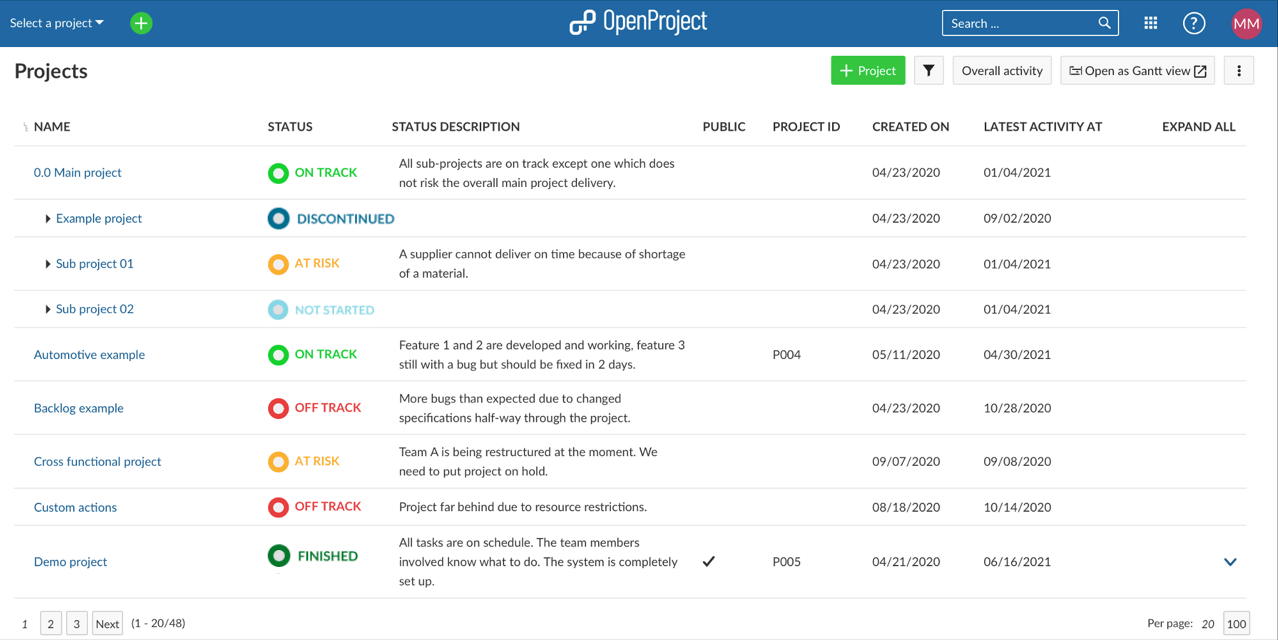Viewport: 1278px width, 640px height.
Task: Click the green quick-add plus icon
Action: (x=141, y=23)
